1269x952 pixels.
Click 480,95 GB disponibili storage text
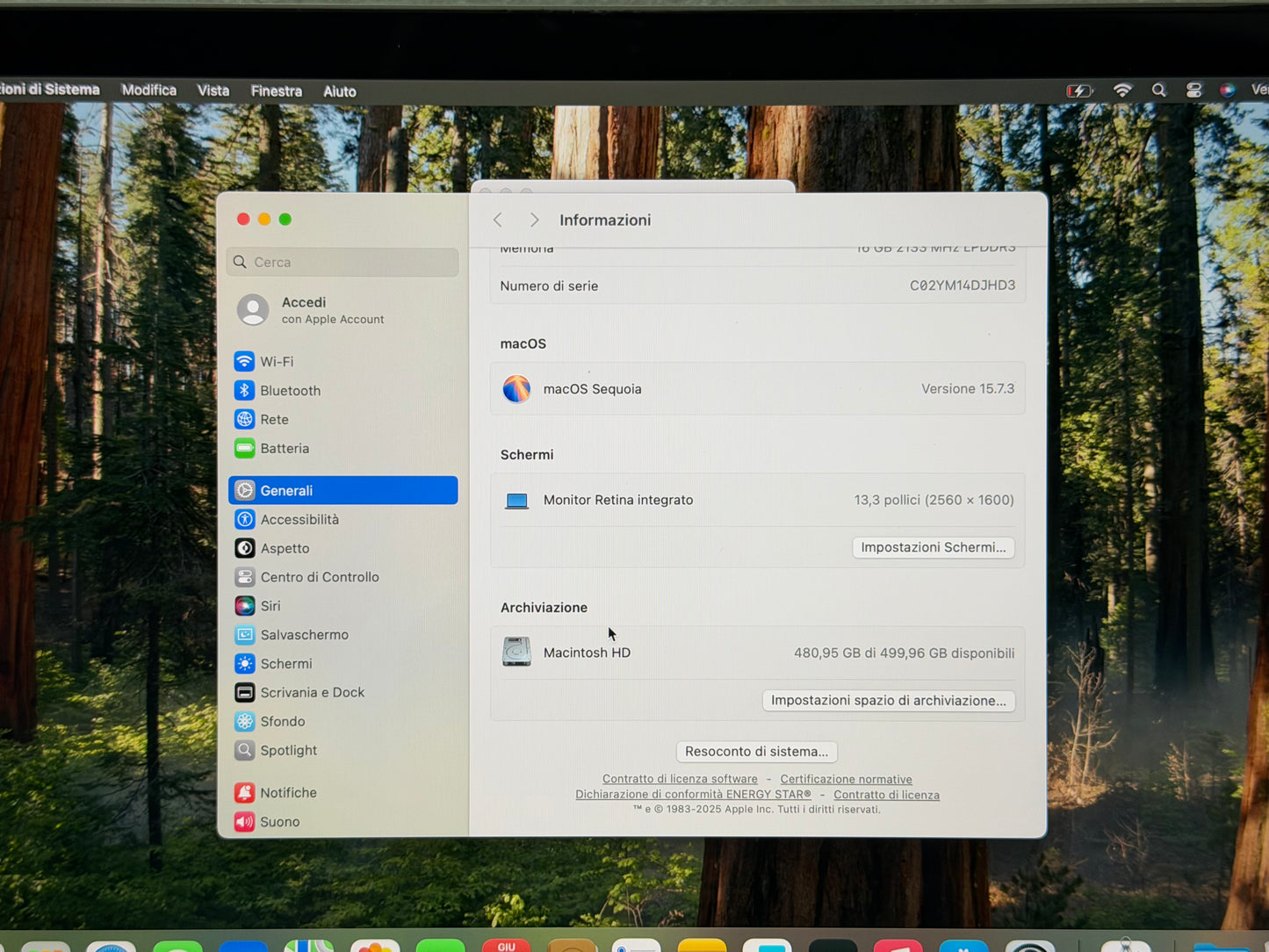point(904,653)
